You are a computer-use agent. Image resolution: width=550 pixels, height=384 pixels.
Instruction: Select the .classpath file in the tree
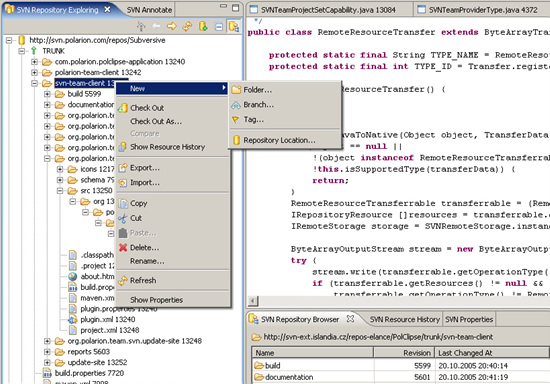click(97, 255)
